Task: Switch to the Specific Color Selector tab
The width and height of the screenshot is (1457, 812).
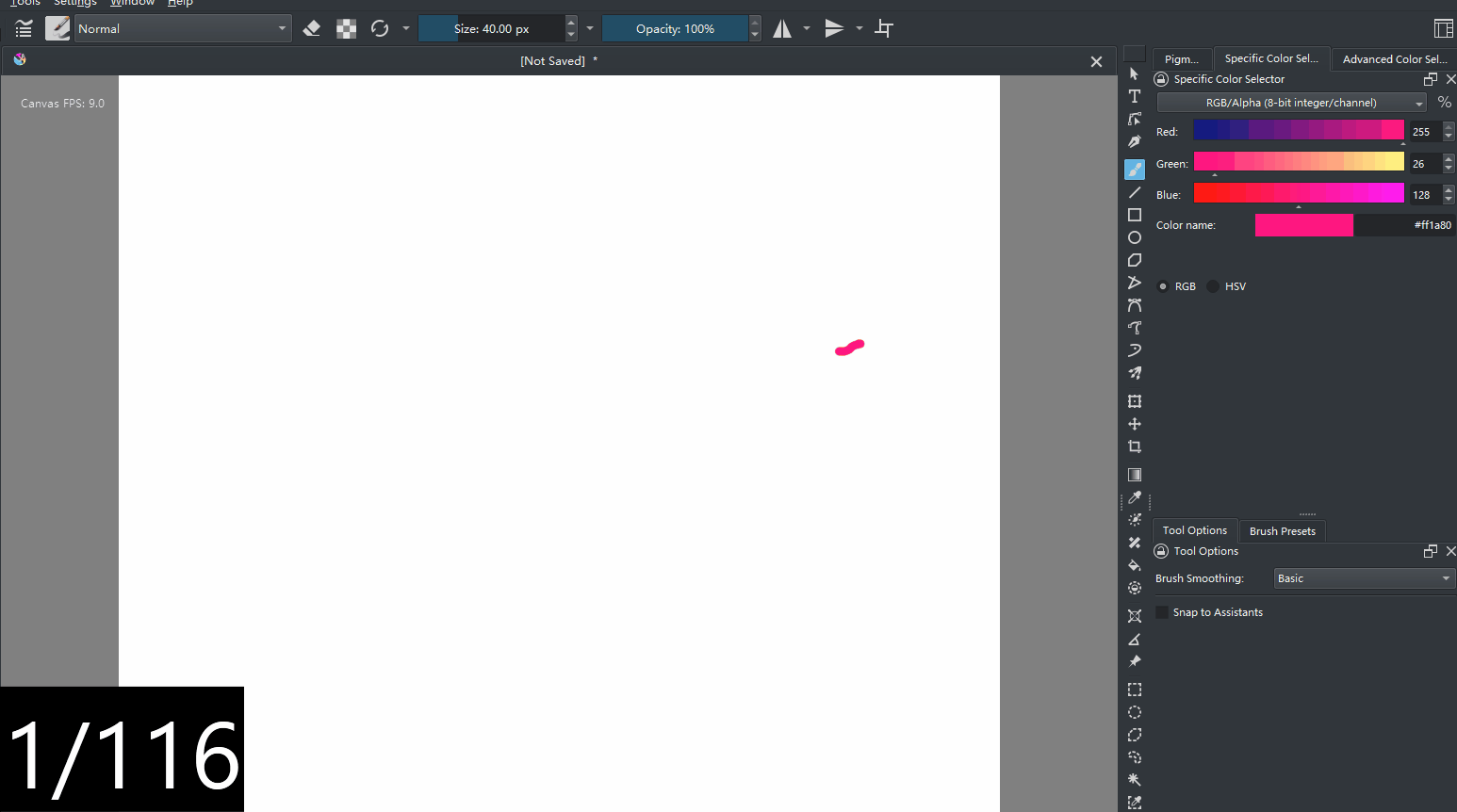Action: click(1271, 58)
